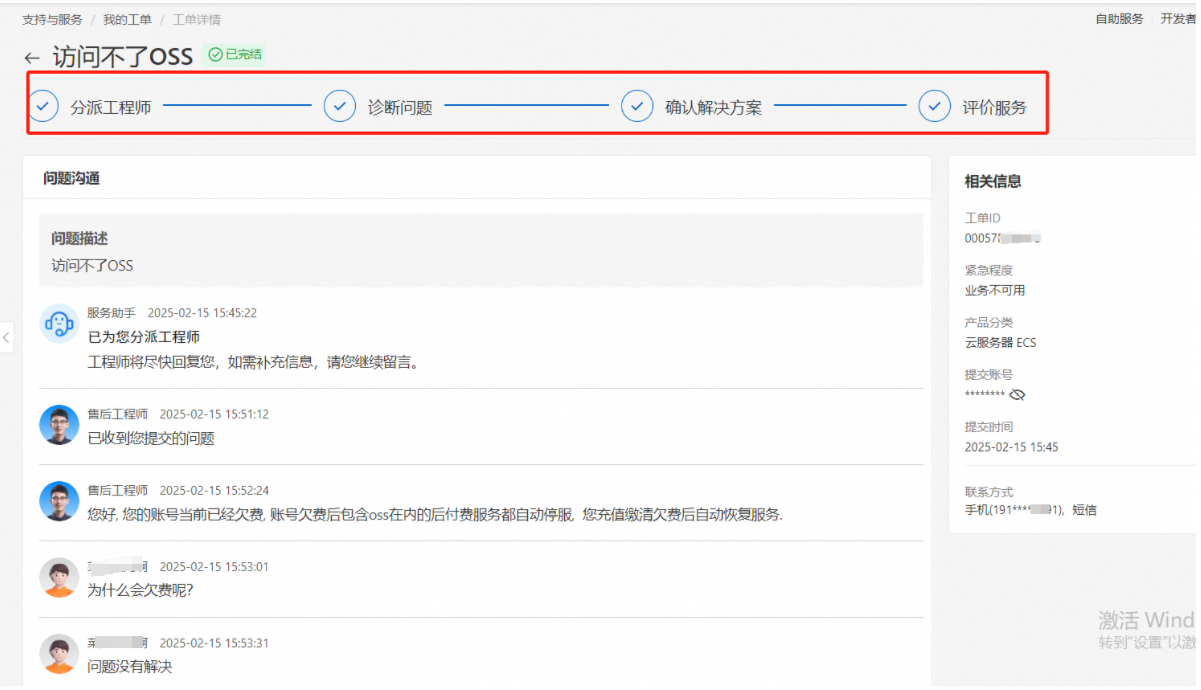Click the 分派工程师 step checkmark circle
Image resolution: width=1201 pixels, height=690 pixels.
click(43, 106)
